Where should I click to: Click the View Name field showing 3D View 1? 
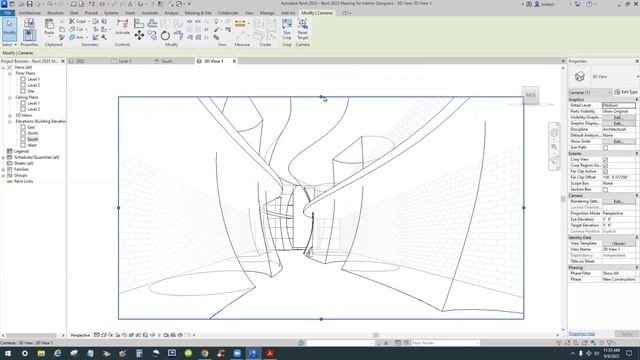point(619,249)
